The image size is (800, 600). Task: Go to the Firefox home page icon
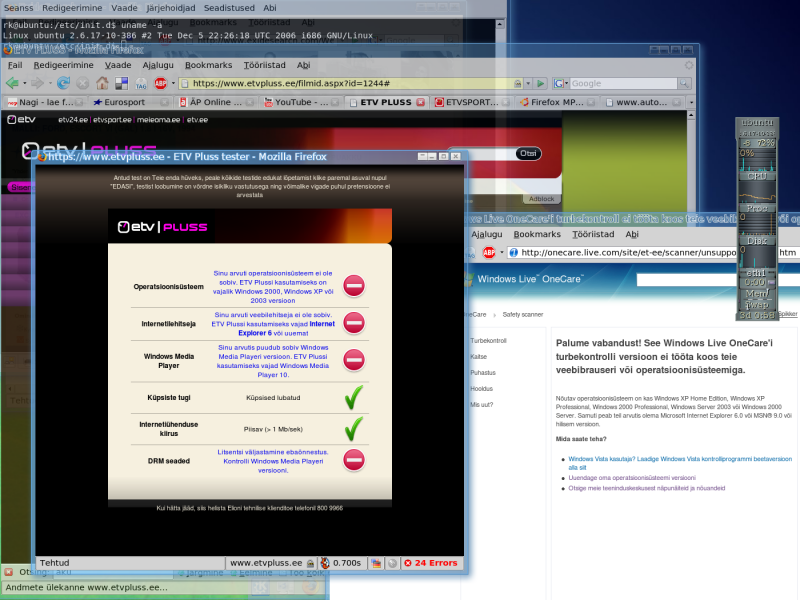click(x=103, y=83)
